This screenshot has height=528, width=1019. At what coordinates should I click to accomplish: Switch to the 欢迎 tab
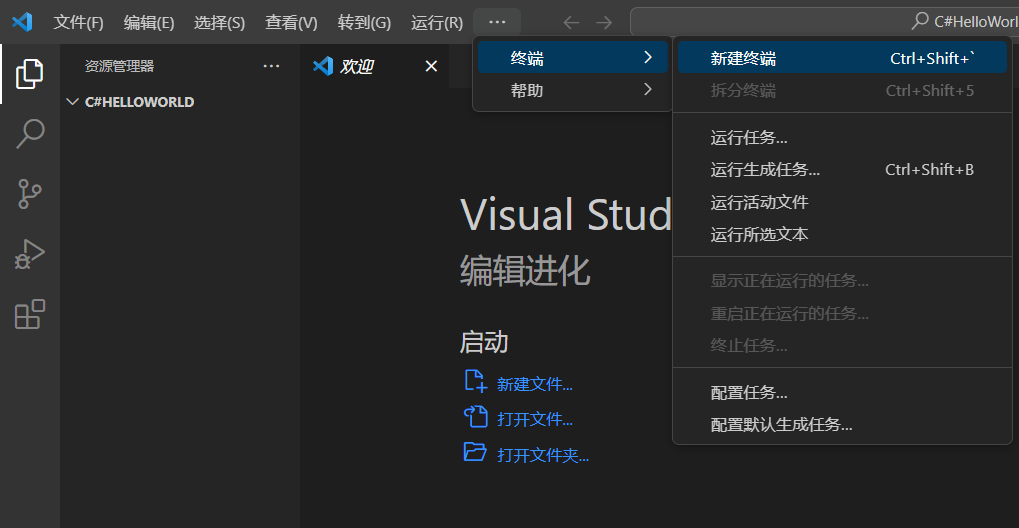coord(374,66)
